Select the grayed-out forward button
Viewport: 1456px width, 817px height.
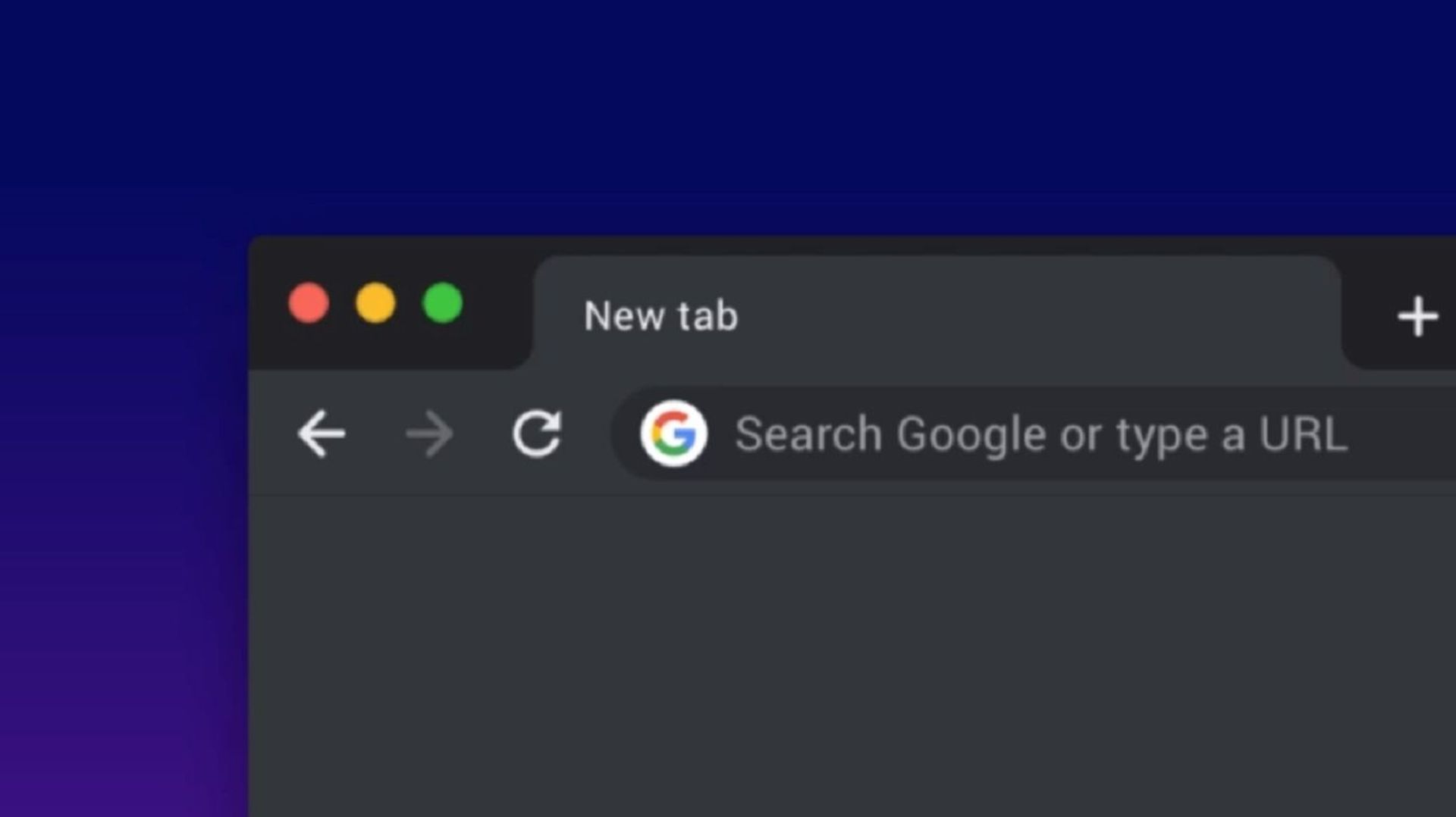point(429,434)
